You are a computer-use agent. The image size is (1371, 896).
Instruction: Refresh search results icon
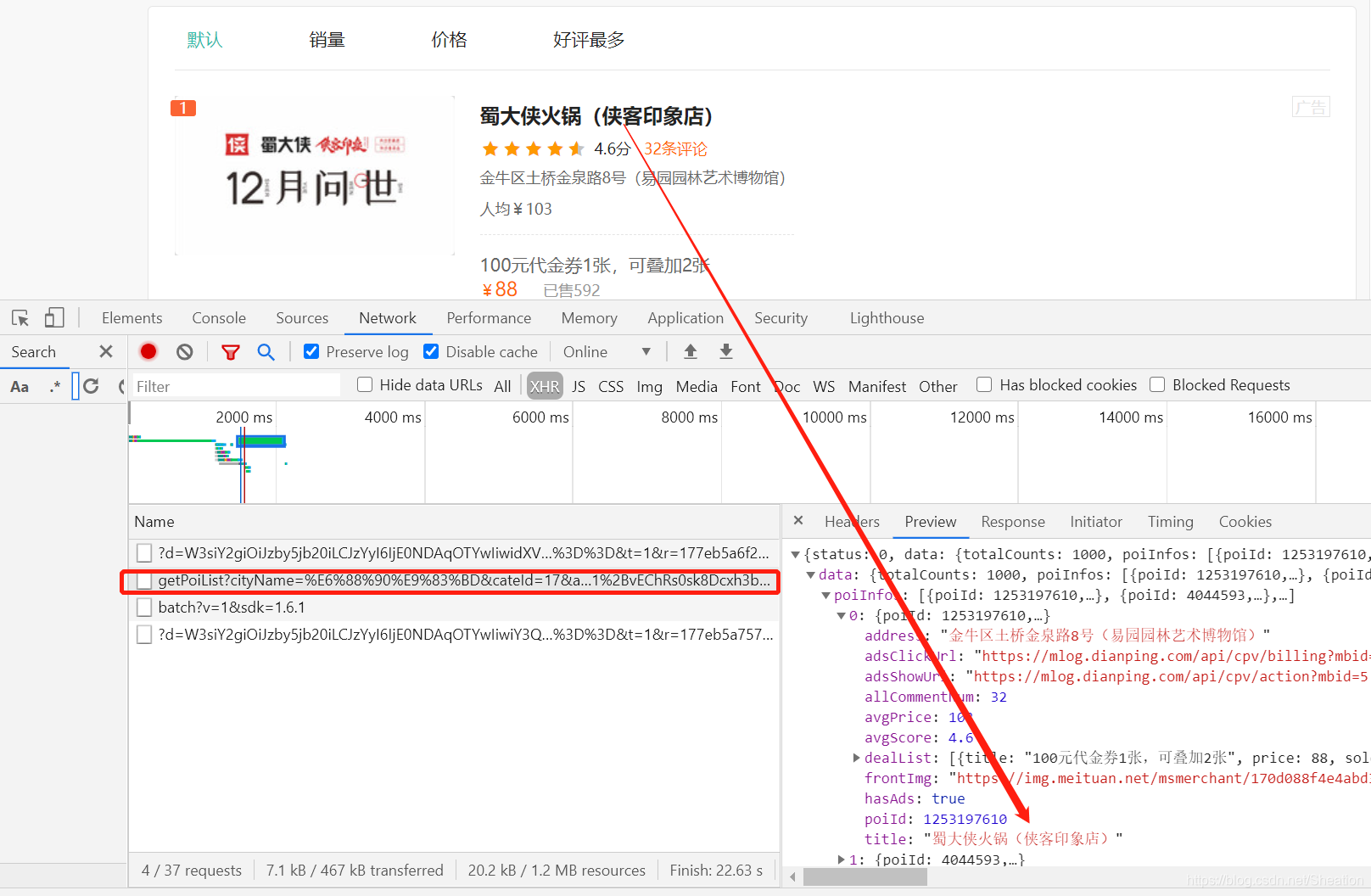point(91,386)
